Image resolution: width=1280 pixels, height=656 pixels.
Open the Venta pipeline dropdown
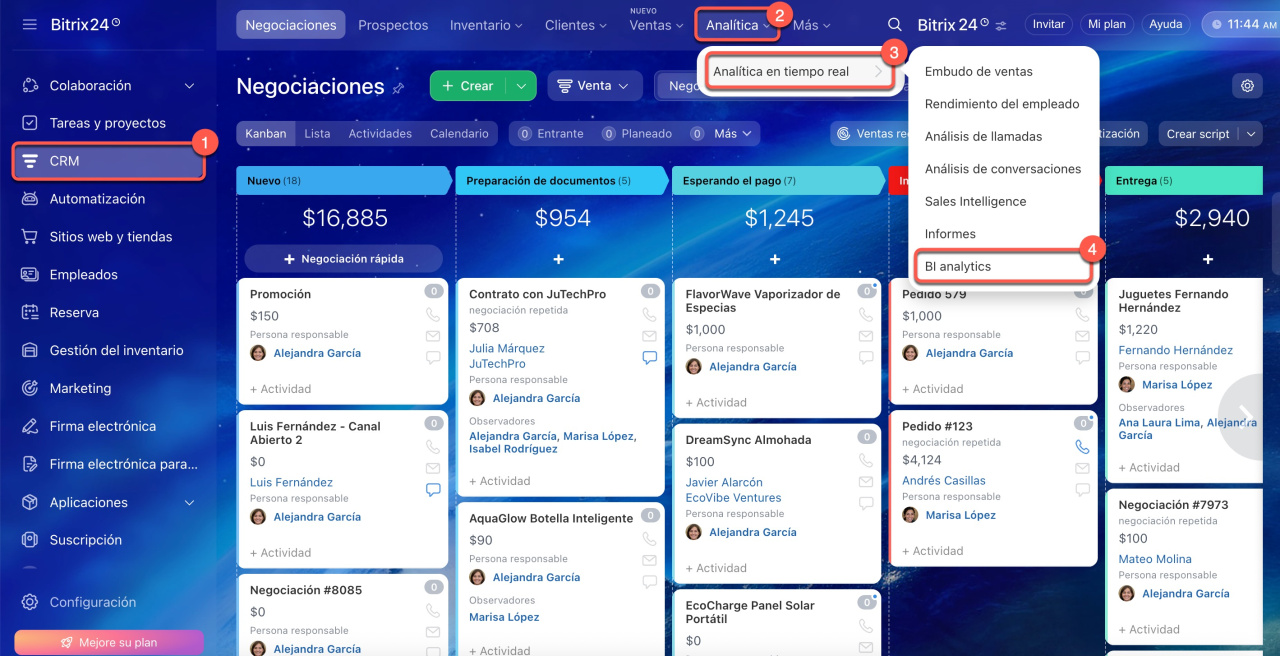tap(593, 86)
